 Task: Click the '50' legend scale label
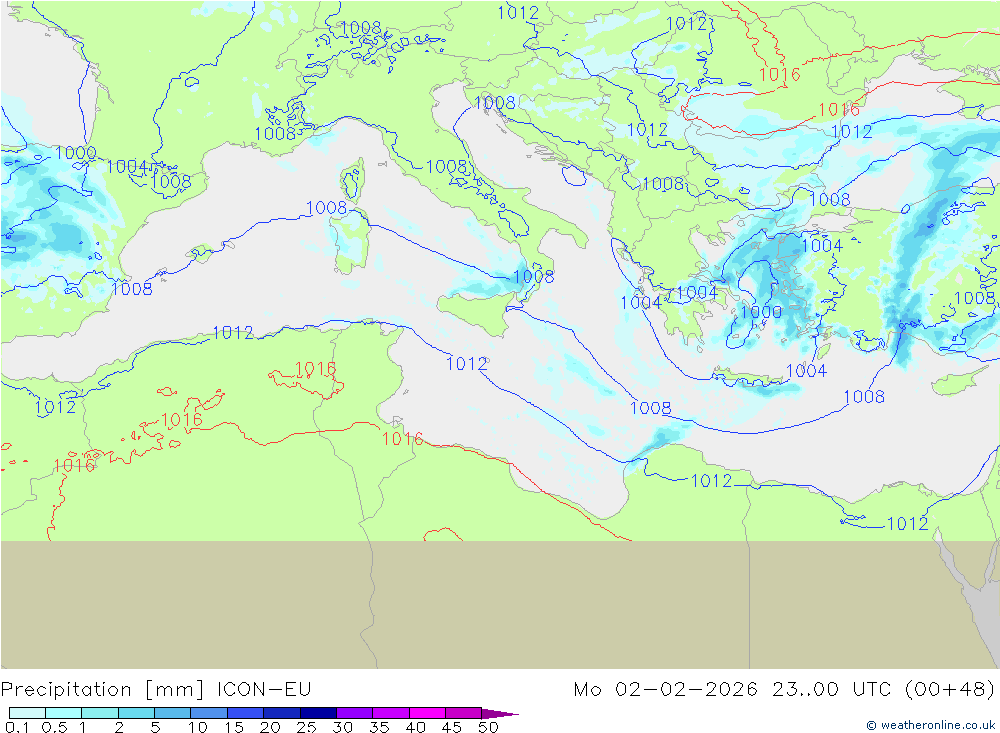tap(488, 727)
